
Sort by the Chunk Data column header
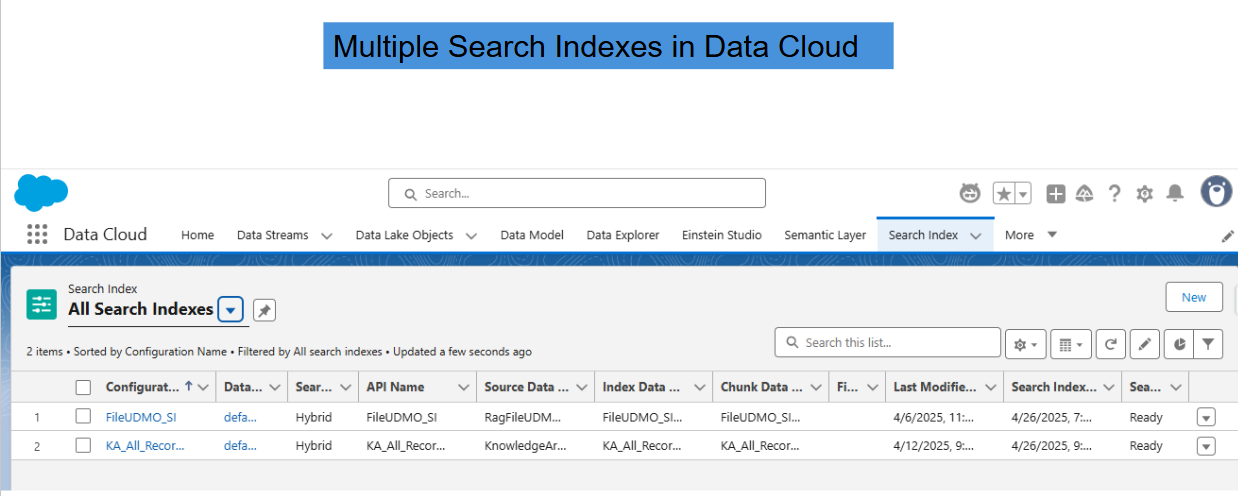(x=762, y=387)
